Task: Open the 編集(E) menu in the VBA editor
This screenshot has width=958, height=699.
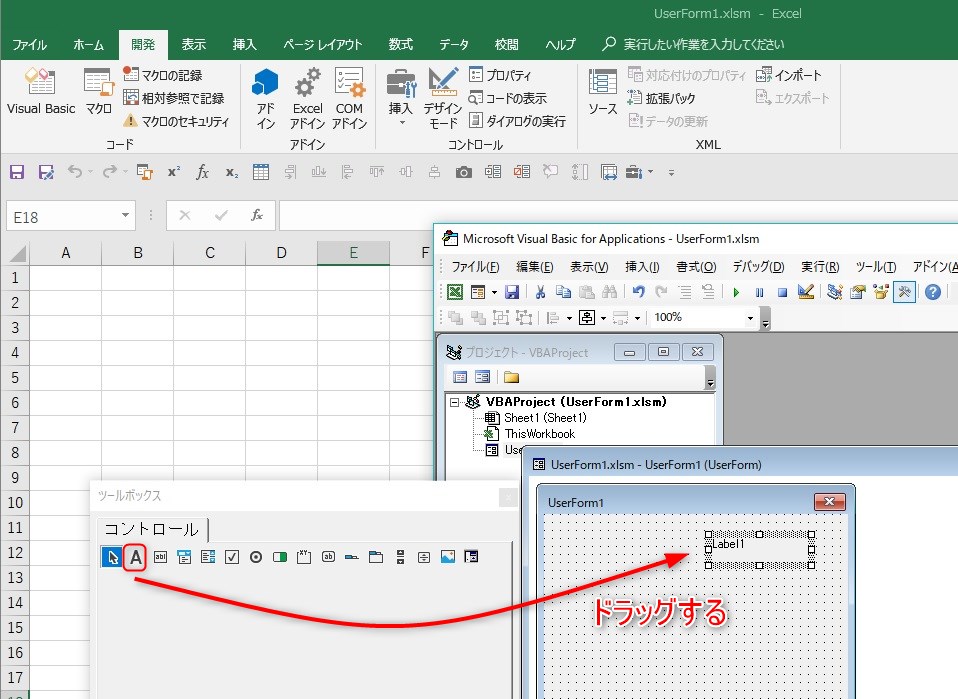Action: click(x=535, y=266)
